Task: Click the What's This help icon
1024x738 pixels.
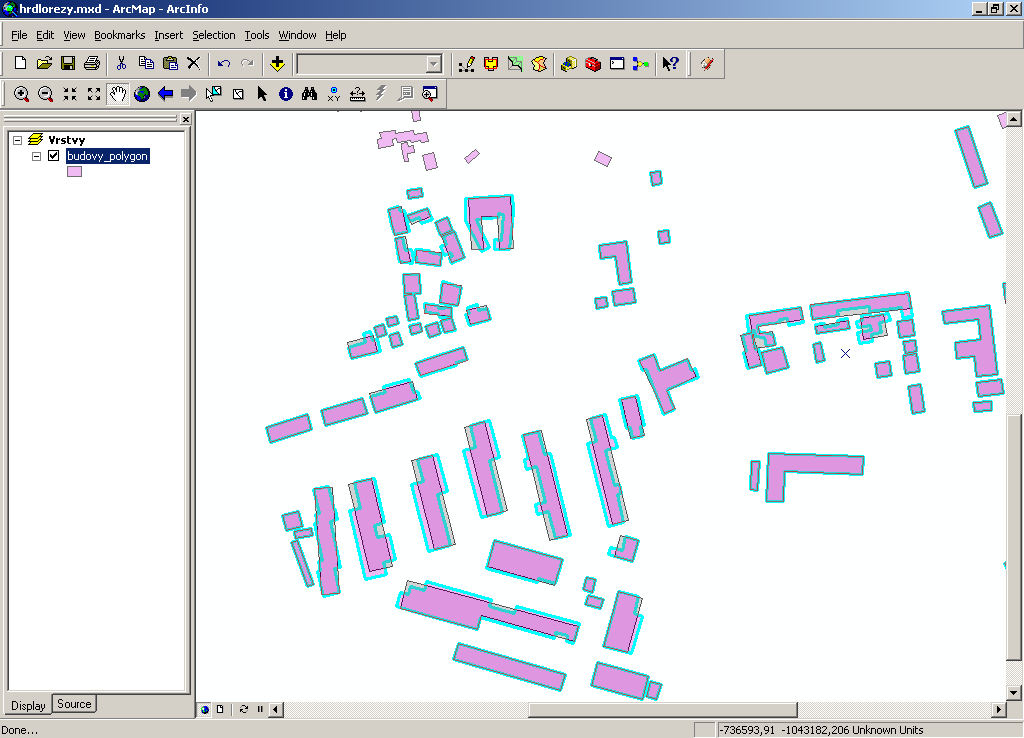Action: (671, 64)
